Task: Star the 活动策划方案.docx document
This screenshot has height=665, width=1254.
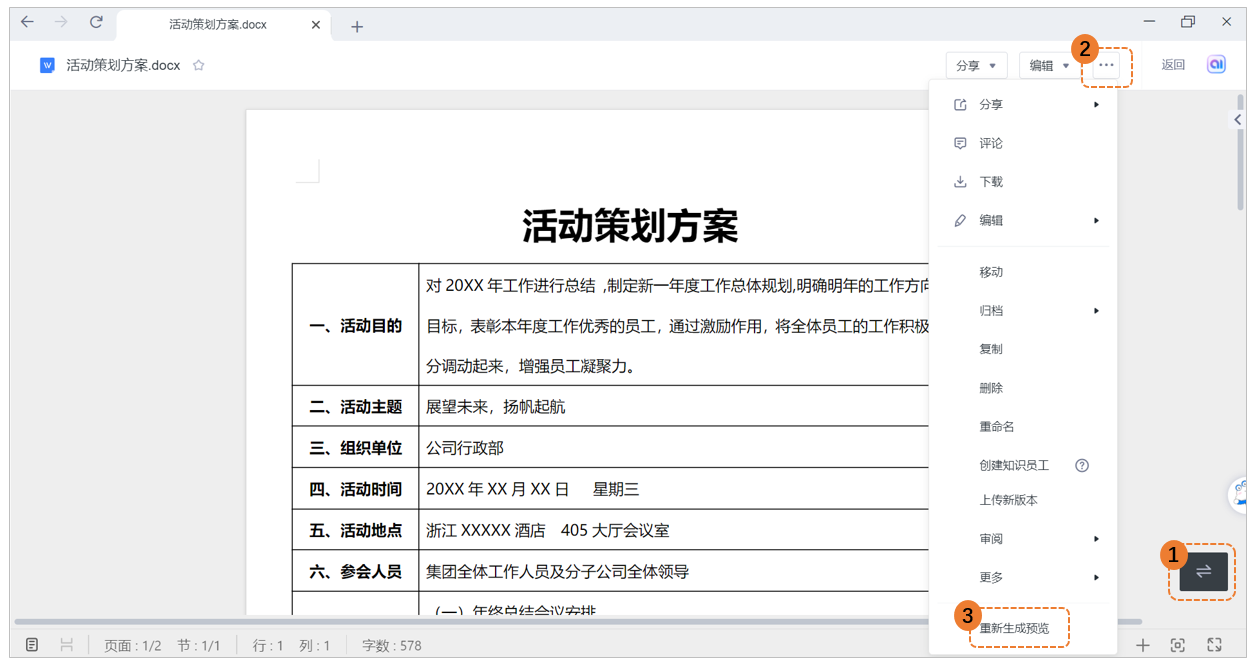Action: point(198,64)
